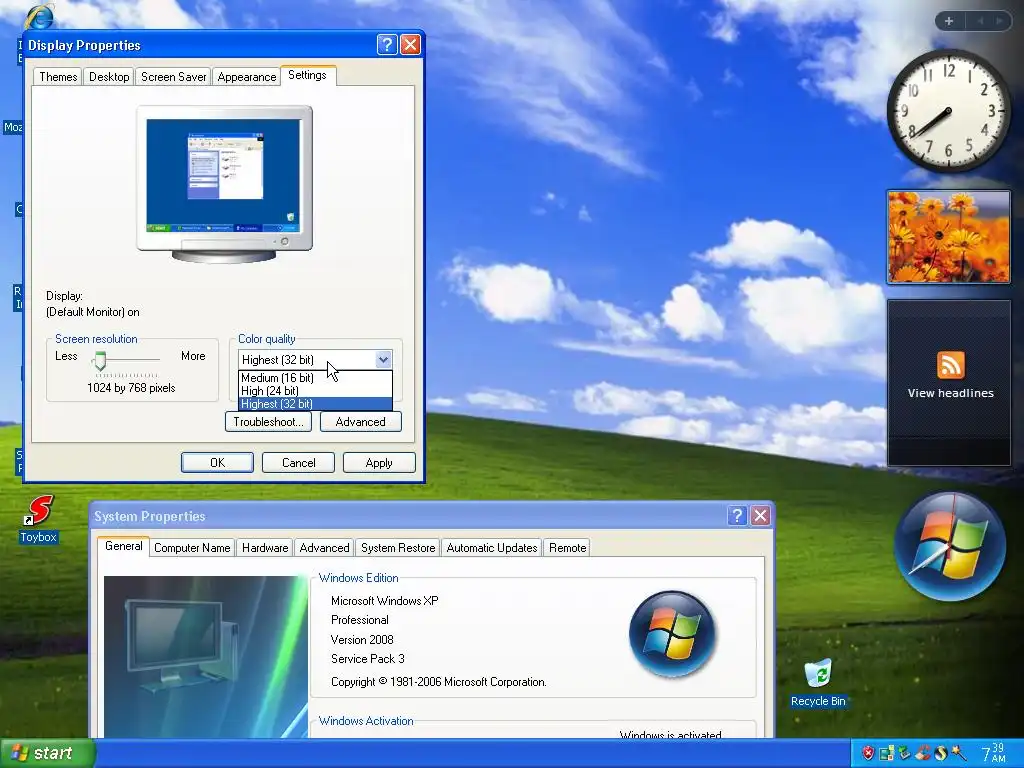This screenshot has width=1024, height=768.
Task: Open the Internet Explorer desktop icon
Action: (39, 16)
